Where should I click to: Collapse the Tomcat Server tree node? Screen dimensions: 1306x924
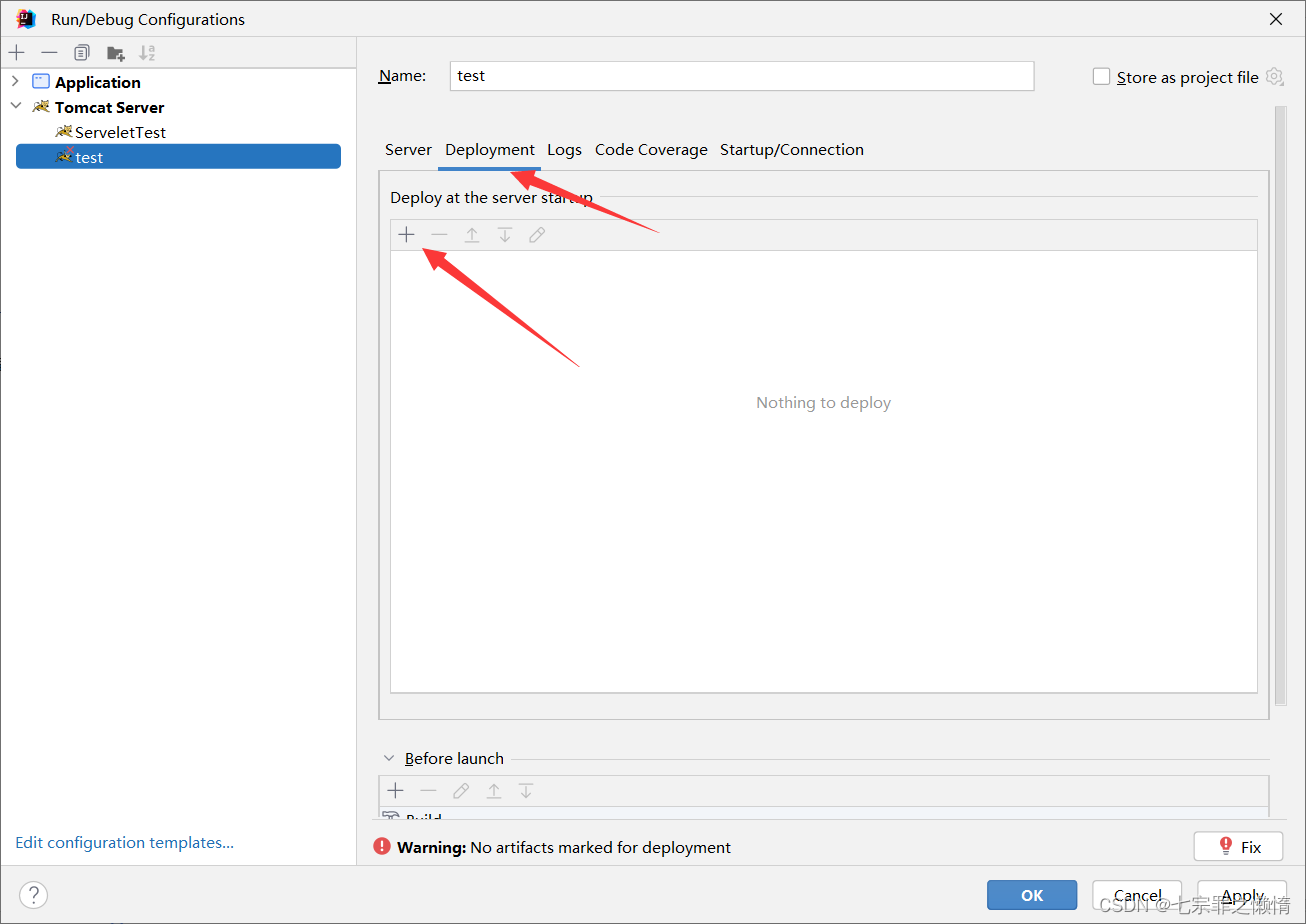tap(15, 106)
